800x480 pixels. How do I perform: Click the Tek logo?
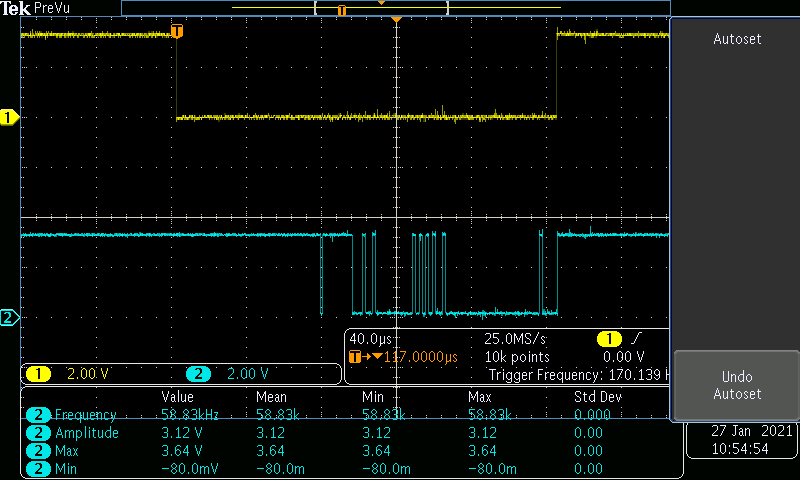pyautogui.click(x=16, y=8)
